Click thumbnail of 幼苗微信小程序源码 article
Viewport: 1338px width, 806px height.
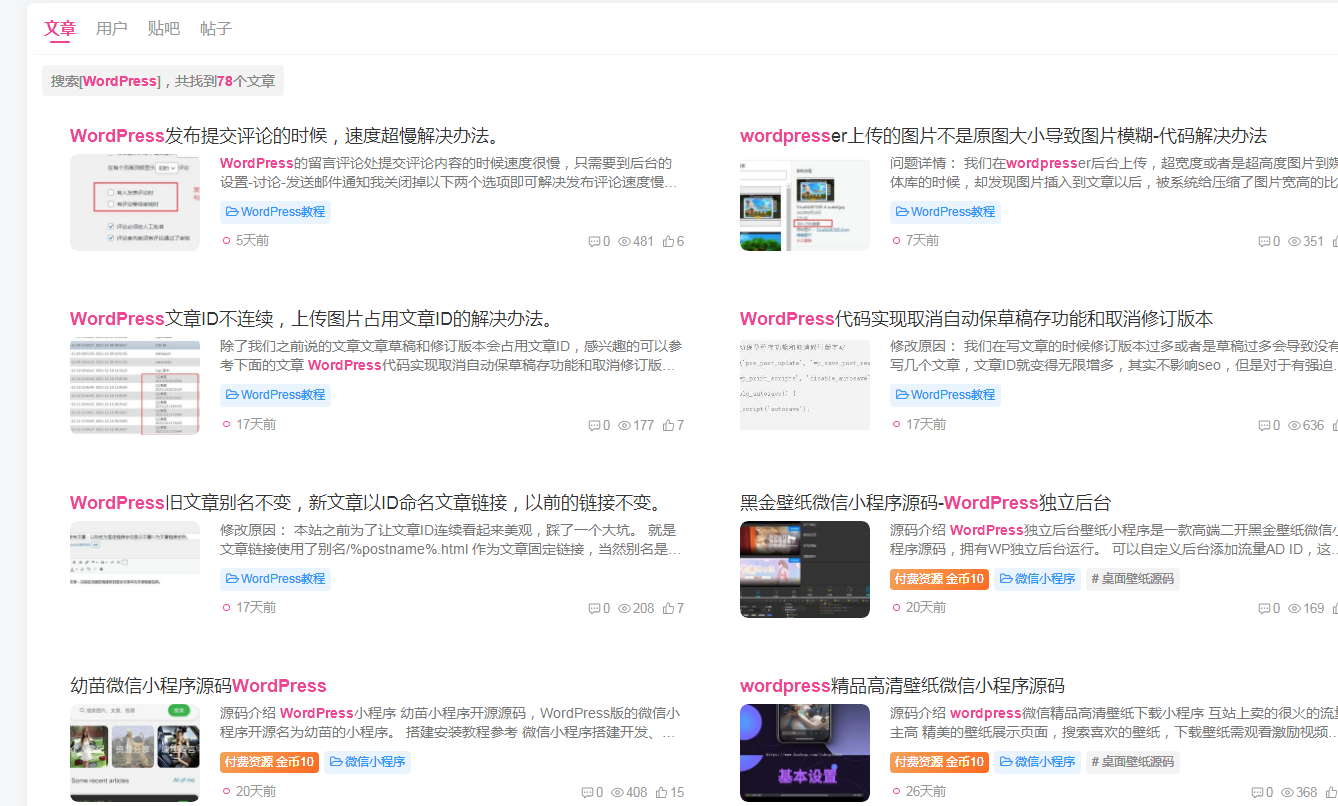pyautogui.click(x=135, y=753)
